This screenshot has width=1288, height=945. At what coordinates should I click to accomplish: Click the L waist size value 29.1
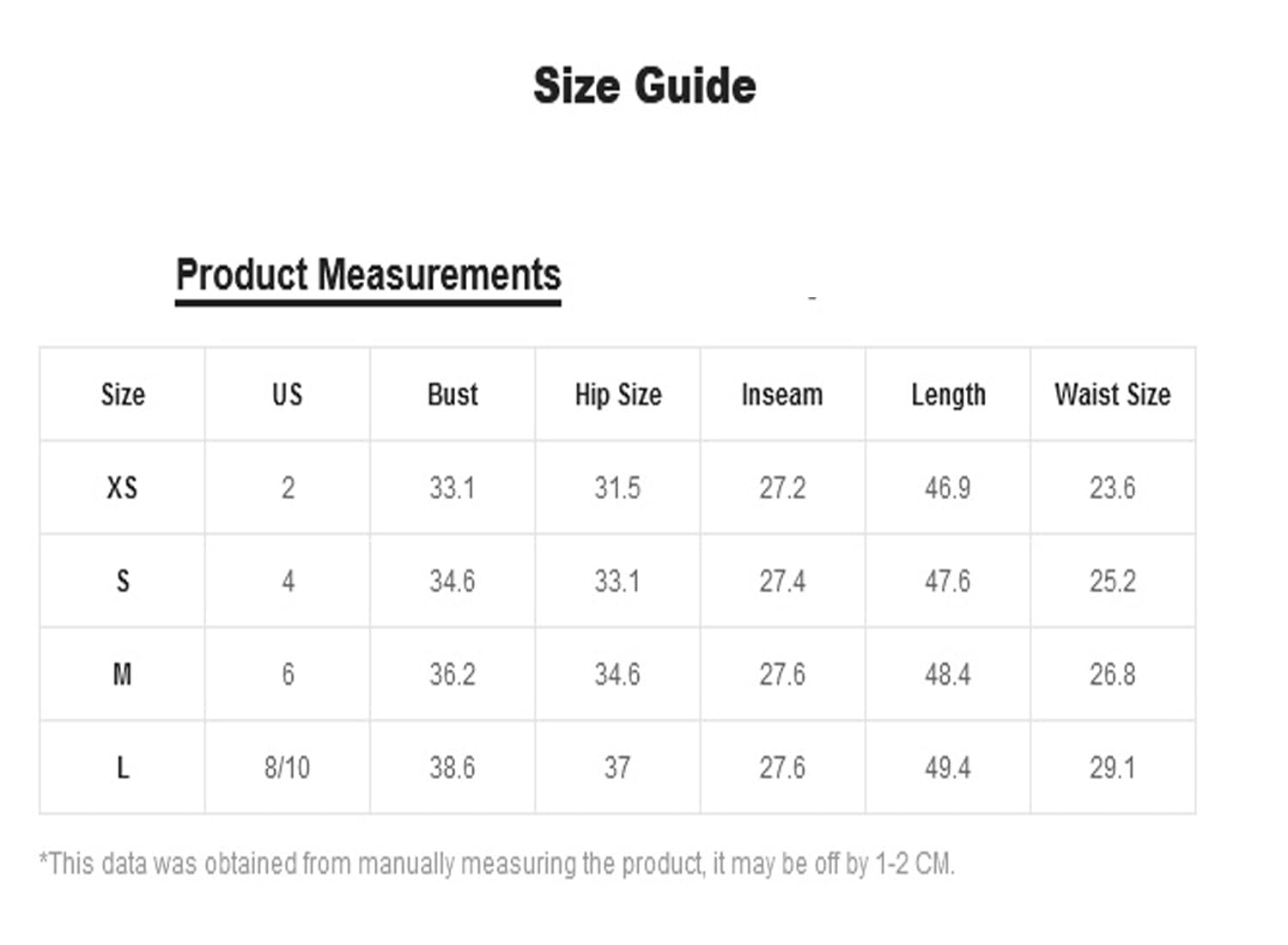1113,767
